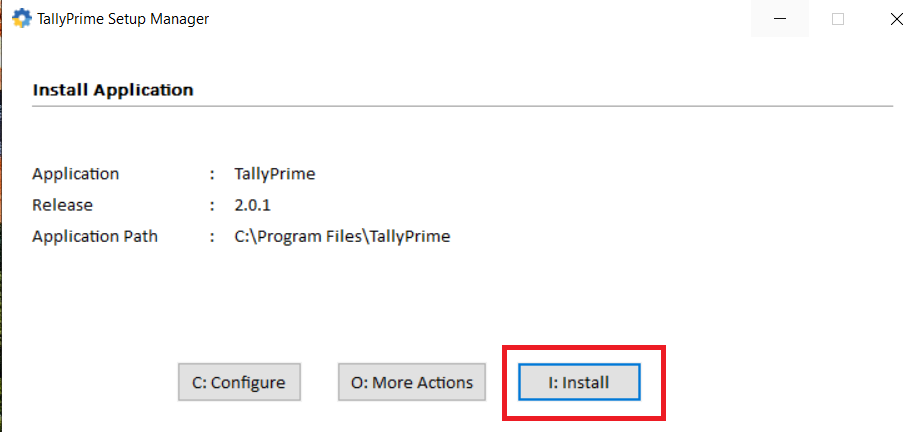Select the Application Path label
Viewport: 924px width, 432px height.
coord(95,237)
